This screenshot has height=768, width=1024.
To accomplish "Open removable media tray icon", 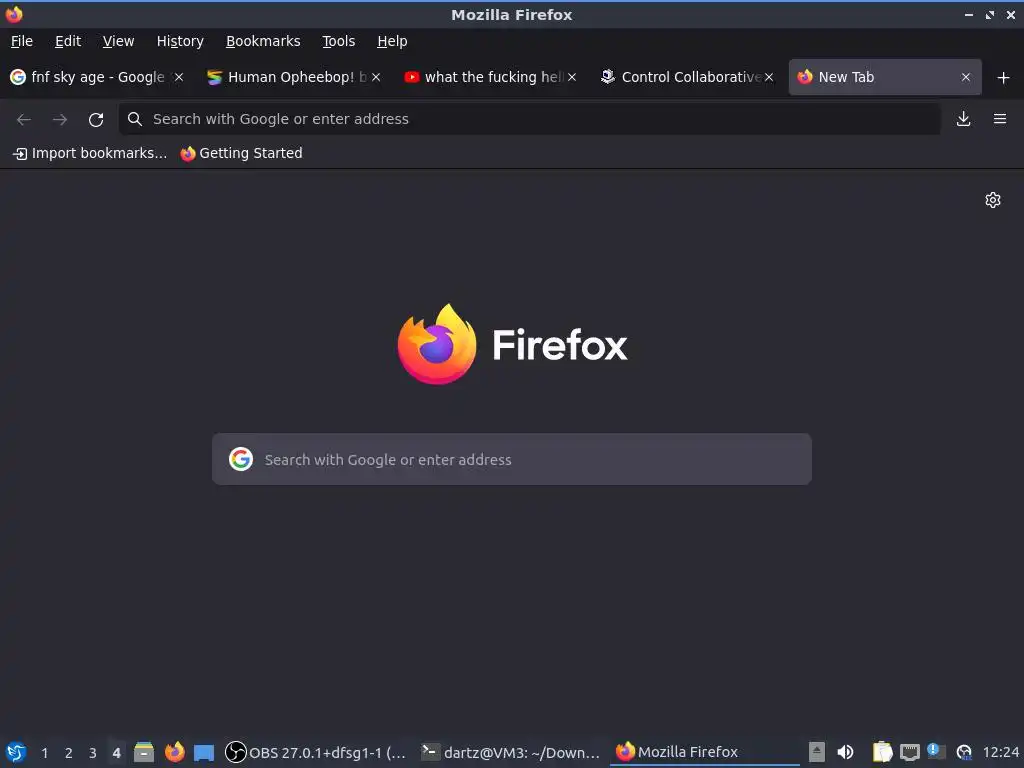I will [x=816, y=752].
